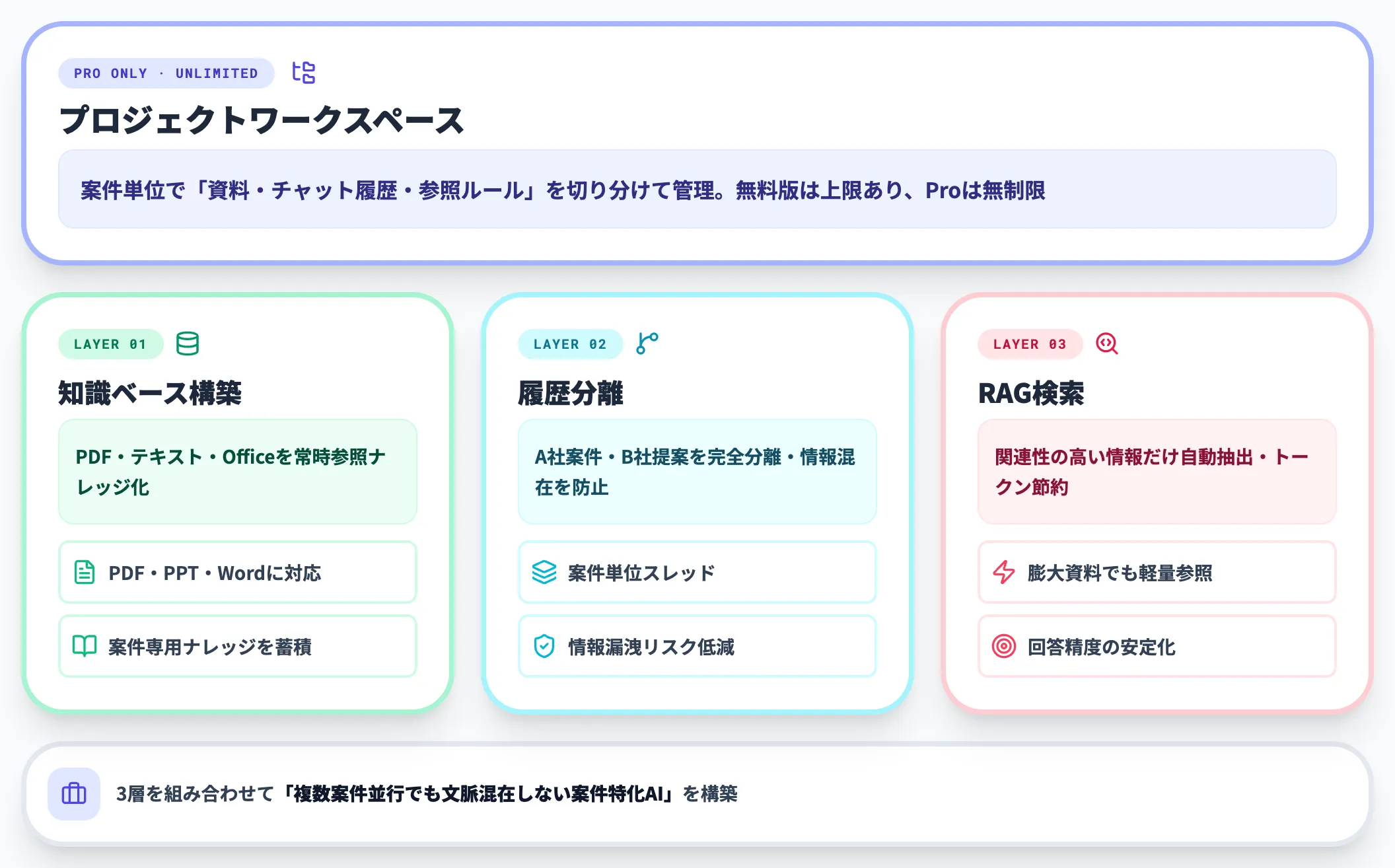Click the database icon next to LAYER 01
The width and height of the screenshot is (1395, 868).
(188, 344)
